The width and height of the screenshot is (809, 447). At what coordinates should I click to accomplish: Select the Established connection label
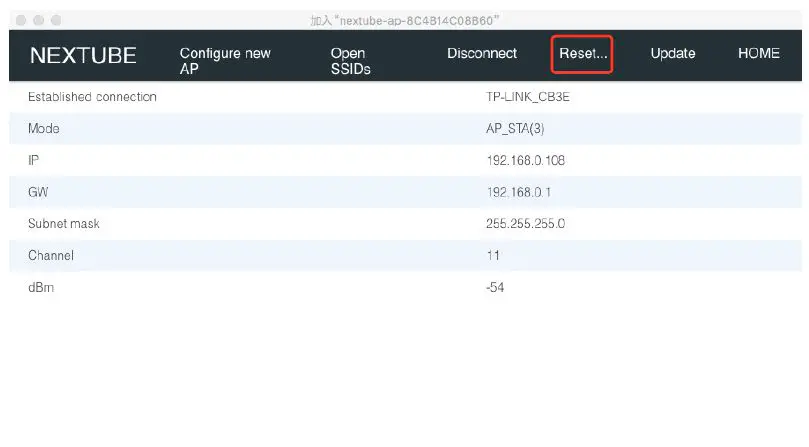(92, 97)
